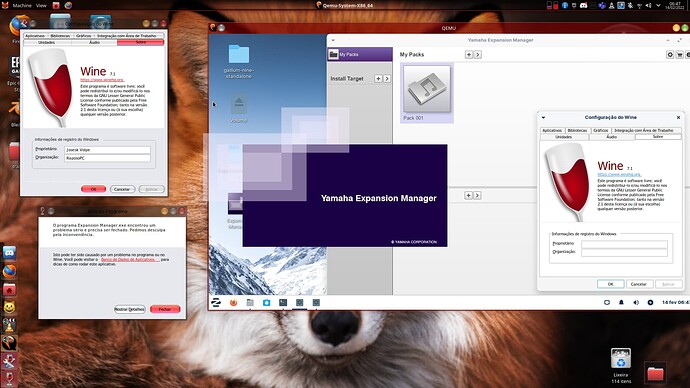Switch to Áudio tab in host red Wine window
This screenshot has width=690, height=388.
point(94,43)
